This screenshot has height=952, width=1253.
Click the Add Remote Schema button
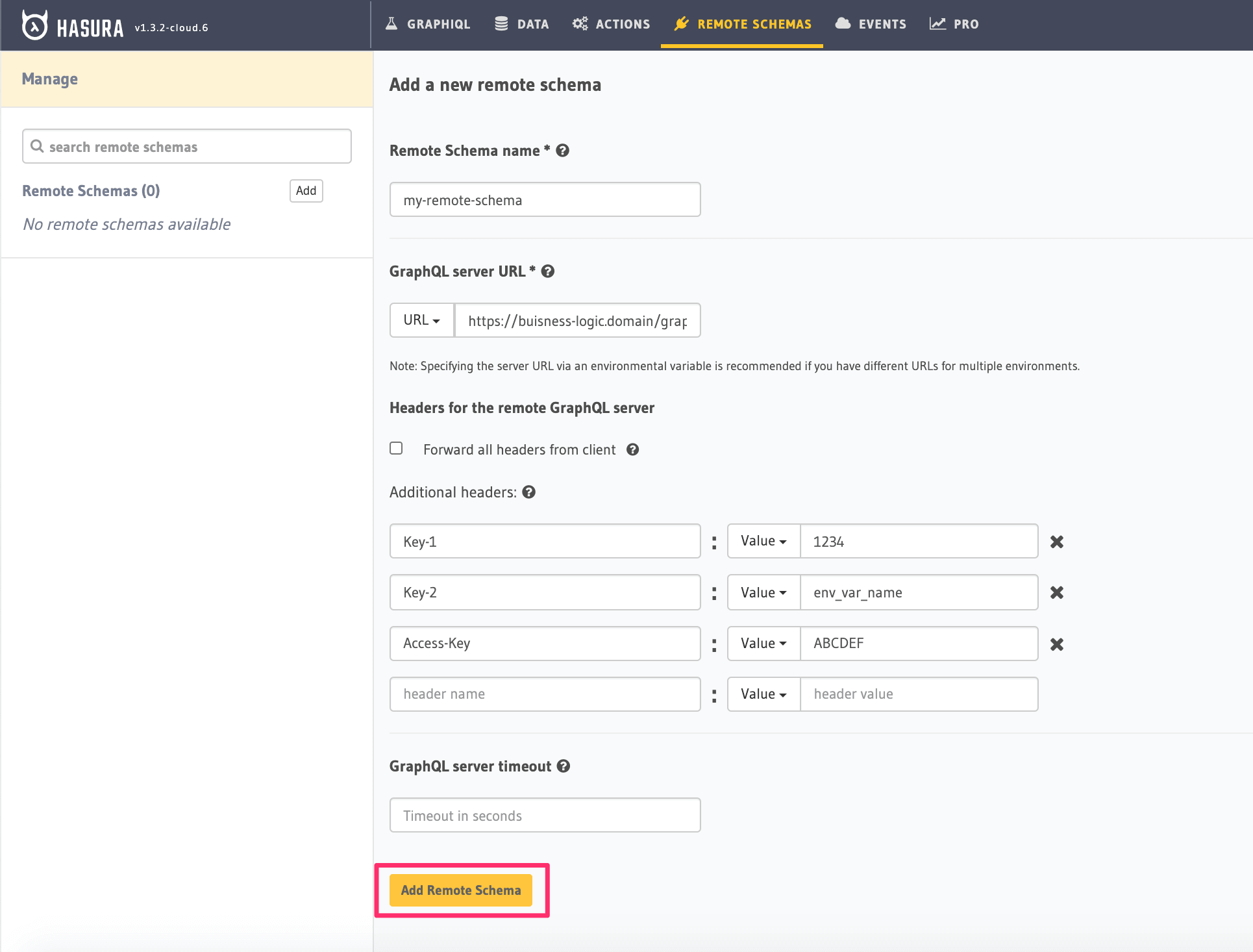460,890
